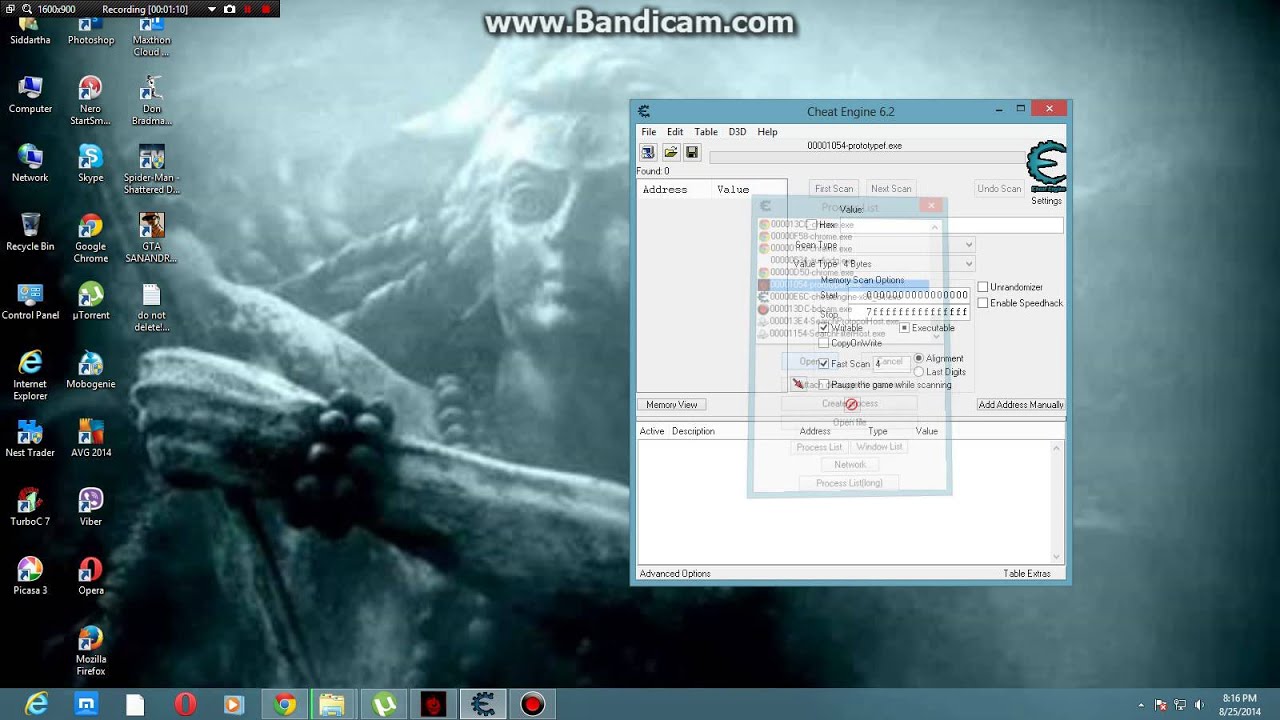
Task: Open the Nero StartSmart desktop icon
Action: tap(91, 100)
